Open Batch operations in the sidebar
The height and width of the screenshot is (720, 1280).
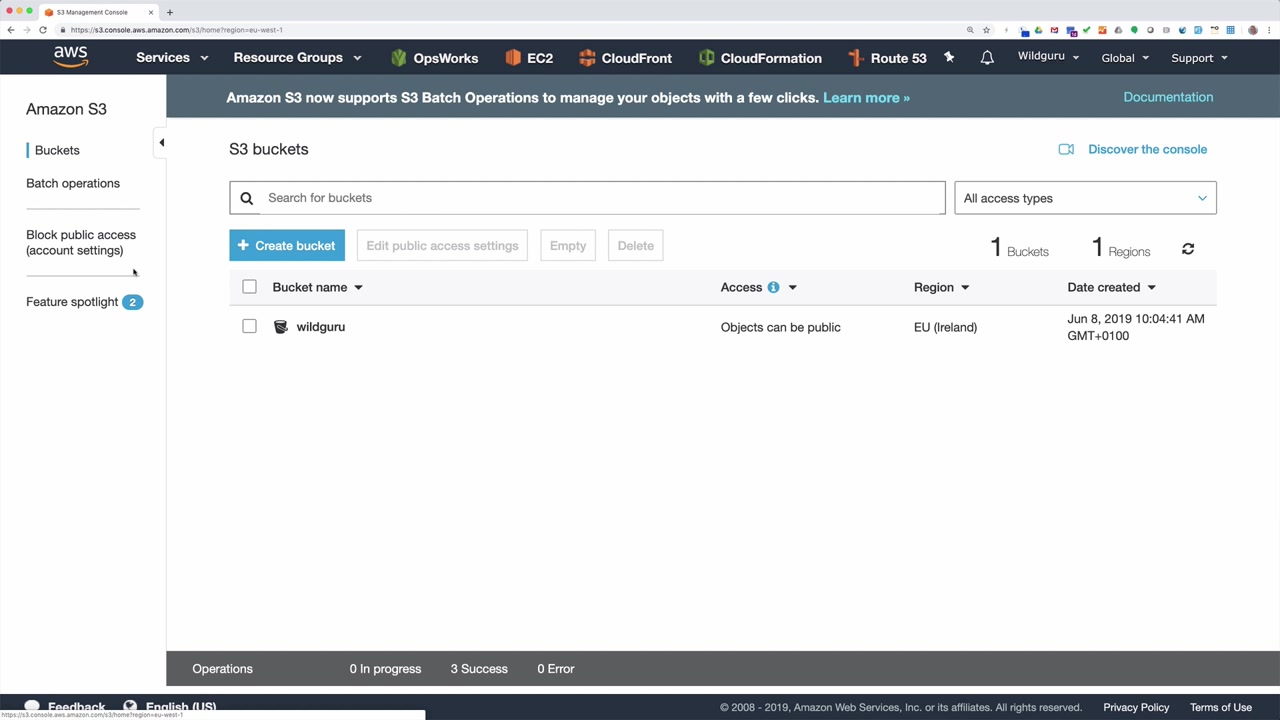73,183
